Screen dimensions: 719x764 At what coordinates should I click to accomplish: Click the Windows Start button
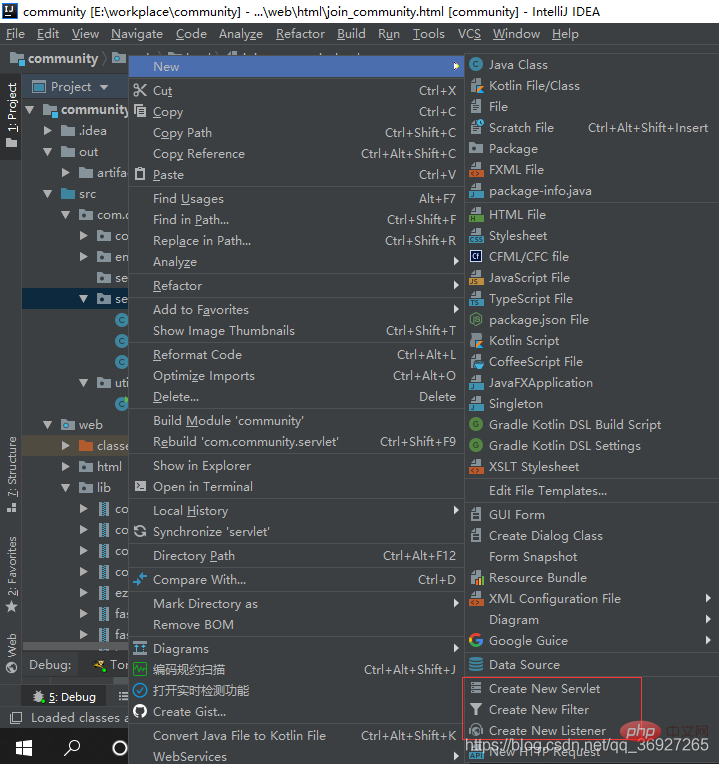(23, 747)
